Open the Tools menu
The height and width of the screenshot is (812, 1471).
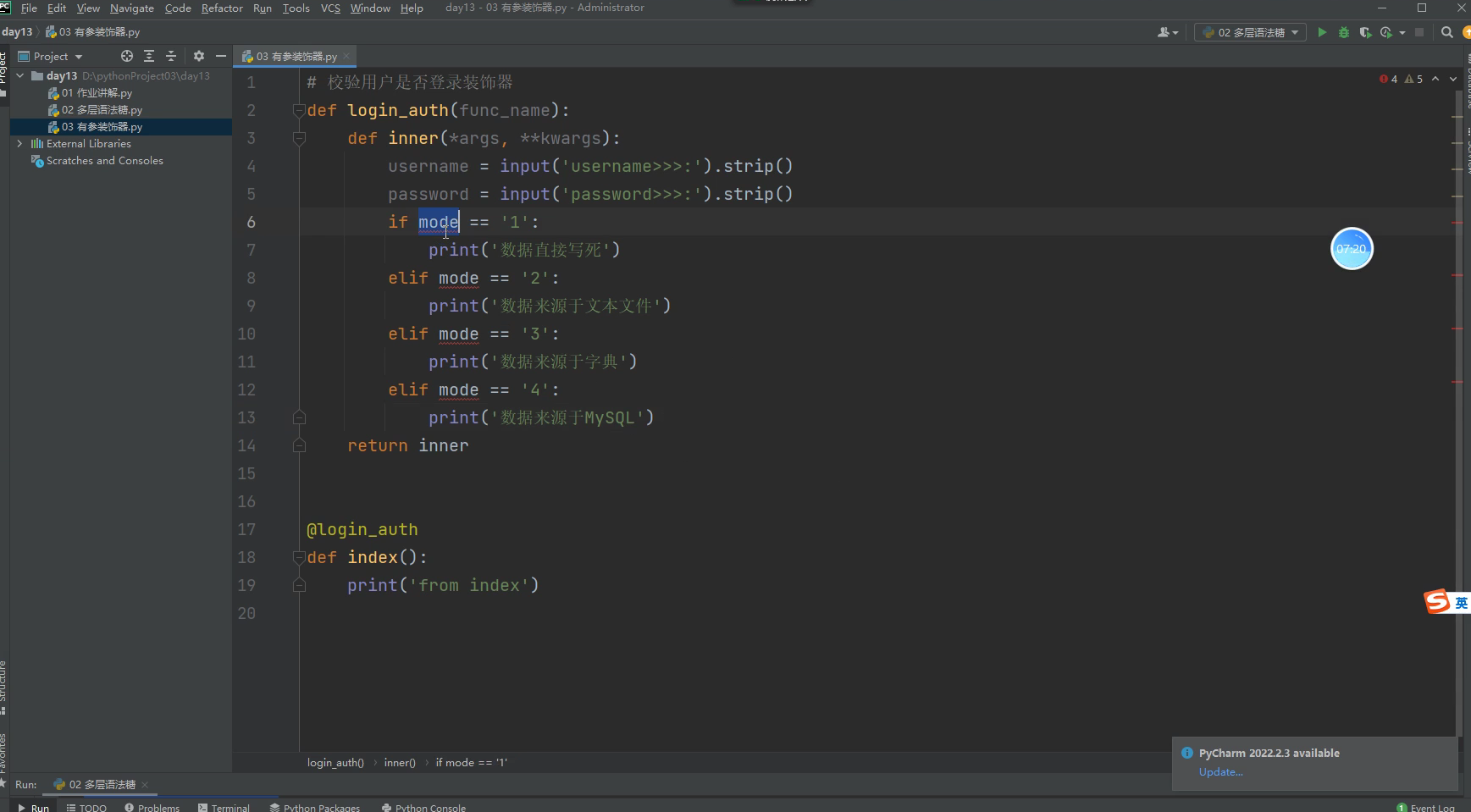point(296,8)
